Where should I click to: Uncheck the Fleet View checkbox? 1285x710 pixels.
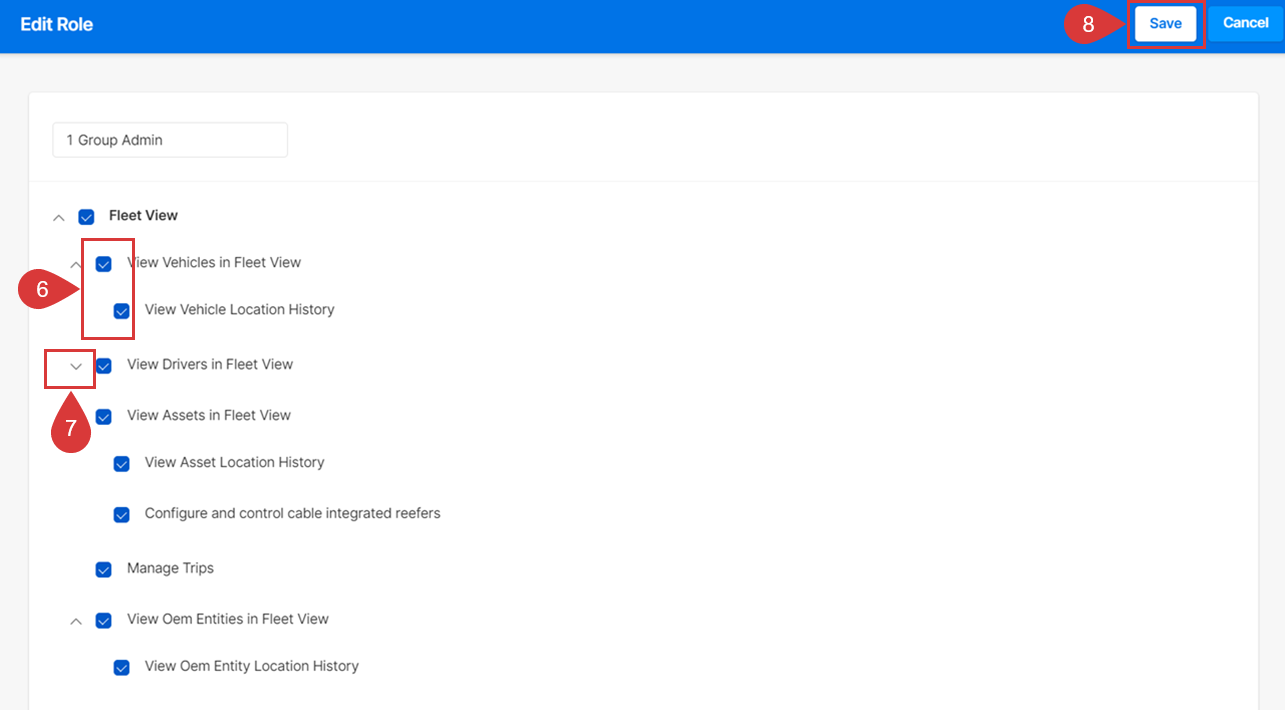86,217
